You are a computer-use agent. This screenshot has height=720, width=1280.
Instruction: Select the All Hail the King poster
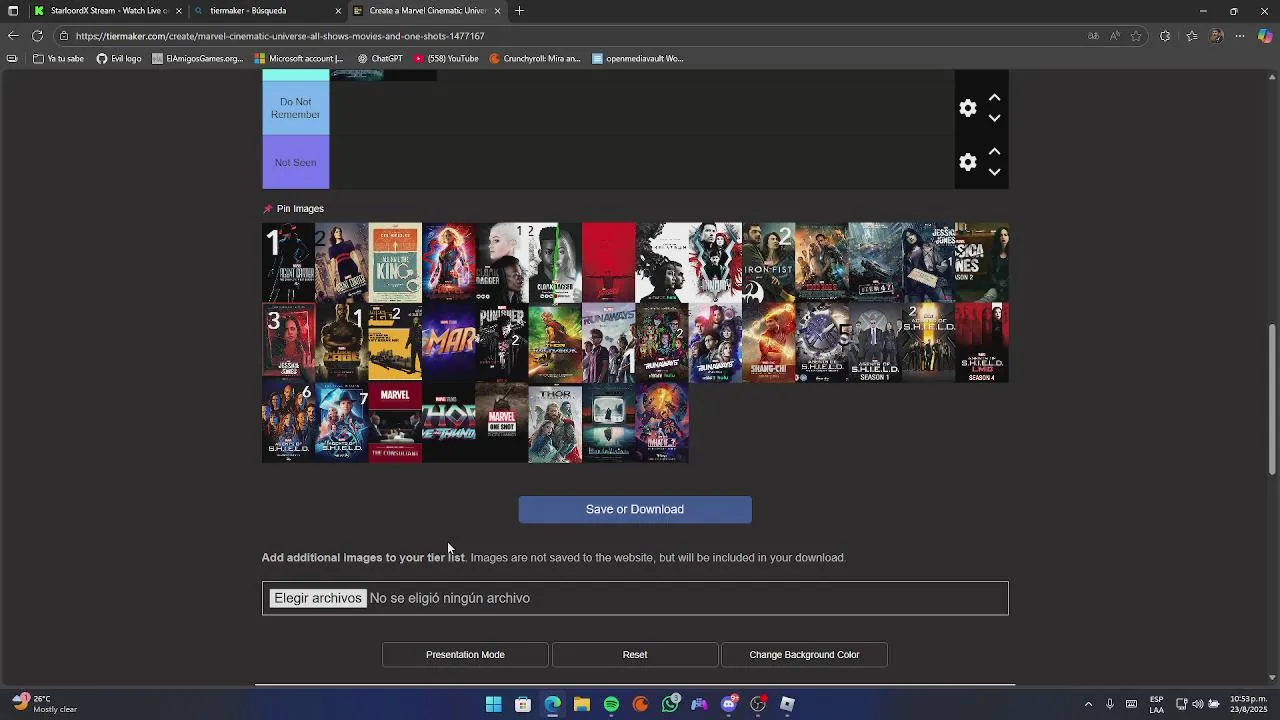pos(395,262)
